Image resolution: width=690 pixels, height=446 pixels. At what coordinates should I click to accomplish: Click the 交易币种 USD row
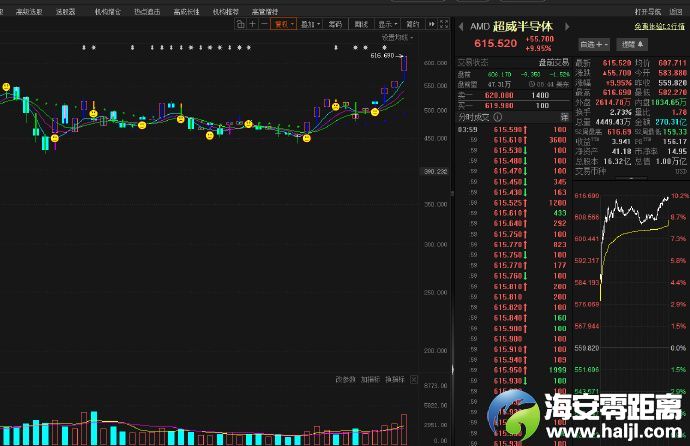pos(631,171)
